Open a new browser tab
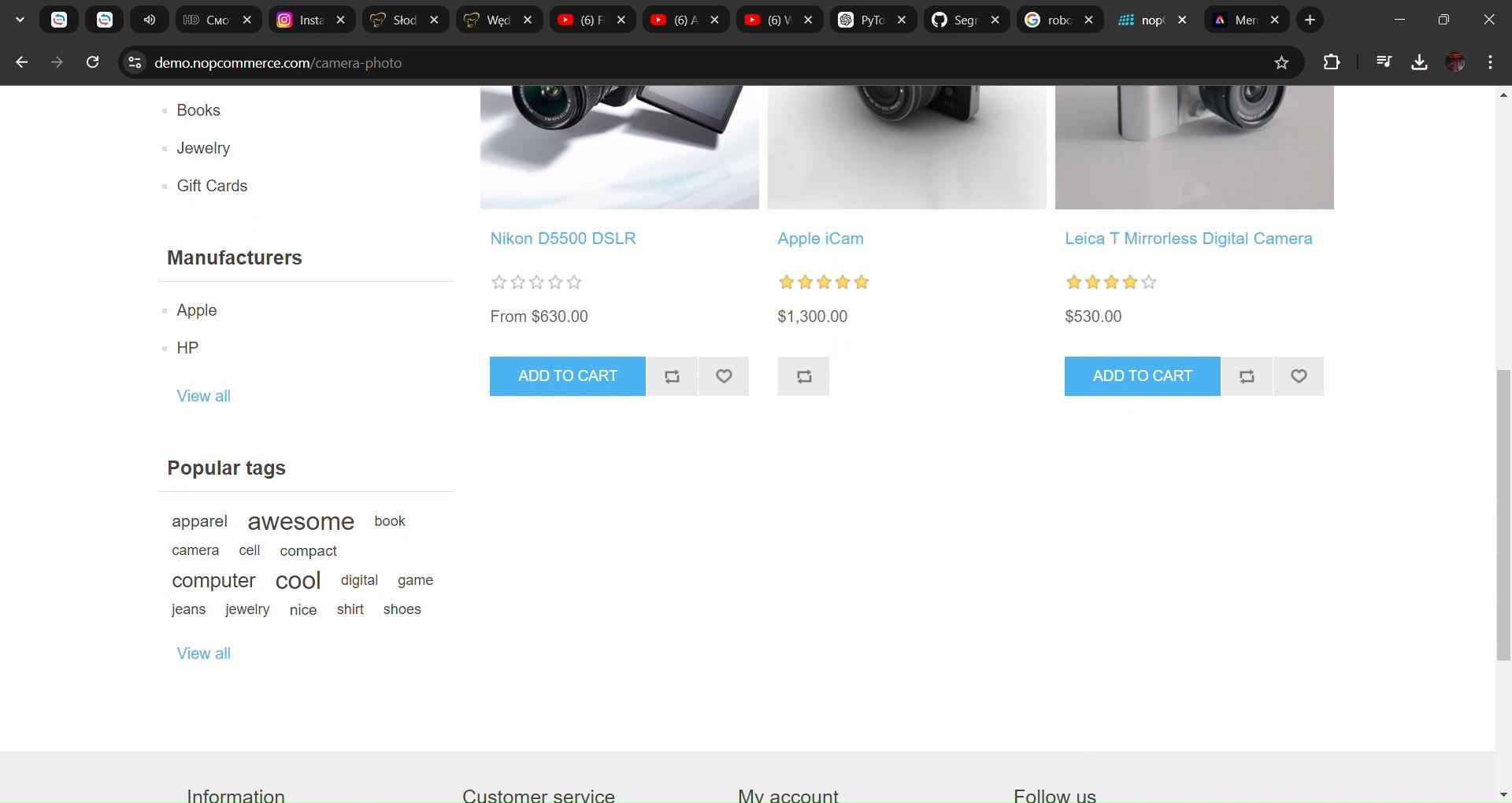 (1310, 20)
